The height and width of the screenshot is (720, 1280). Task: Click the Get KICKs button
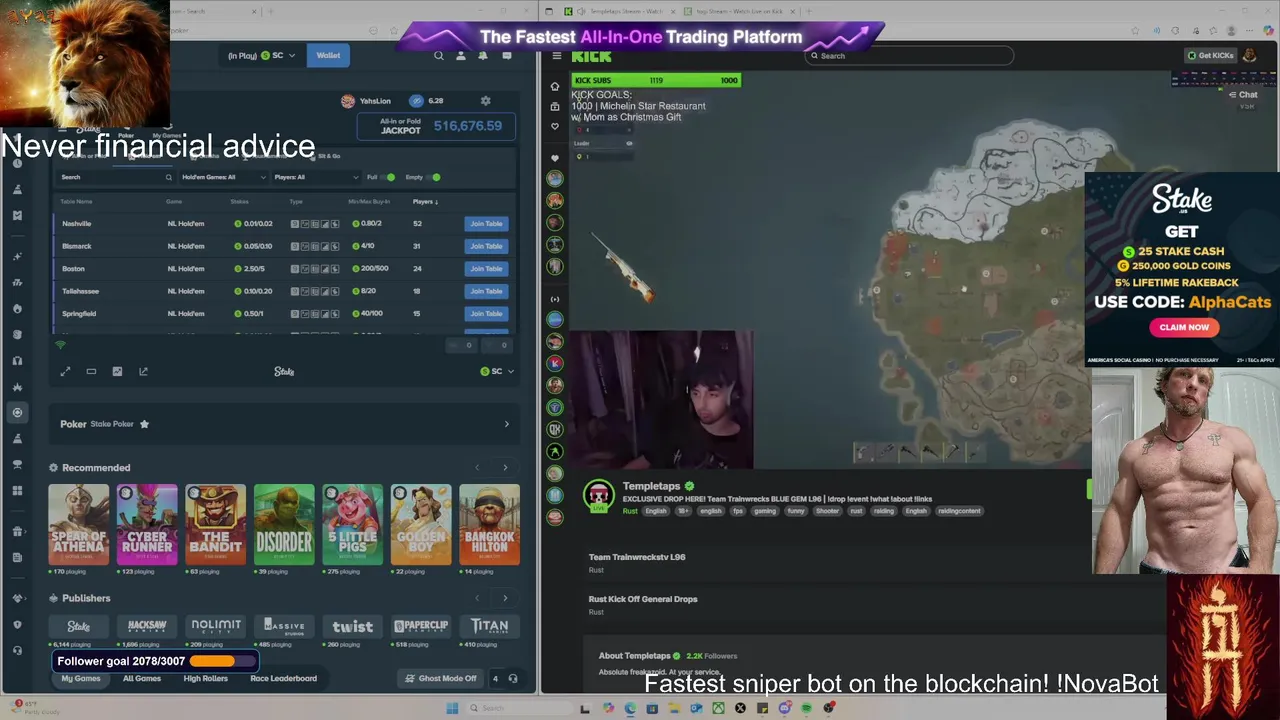coord(1210,56)
